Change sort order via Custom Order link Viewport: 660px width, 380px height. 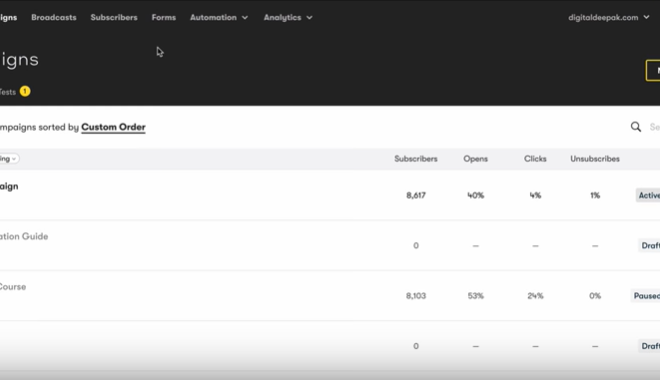[113, 127]
